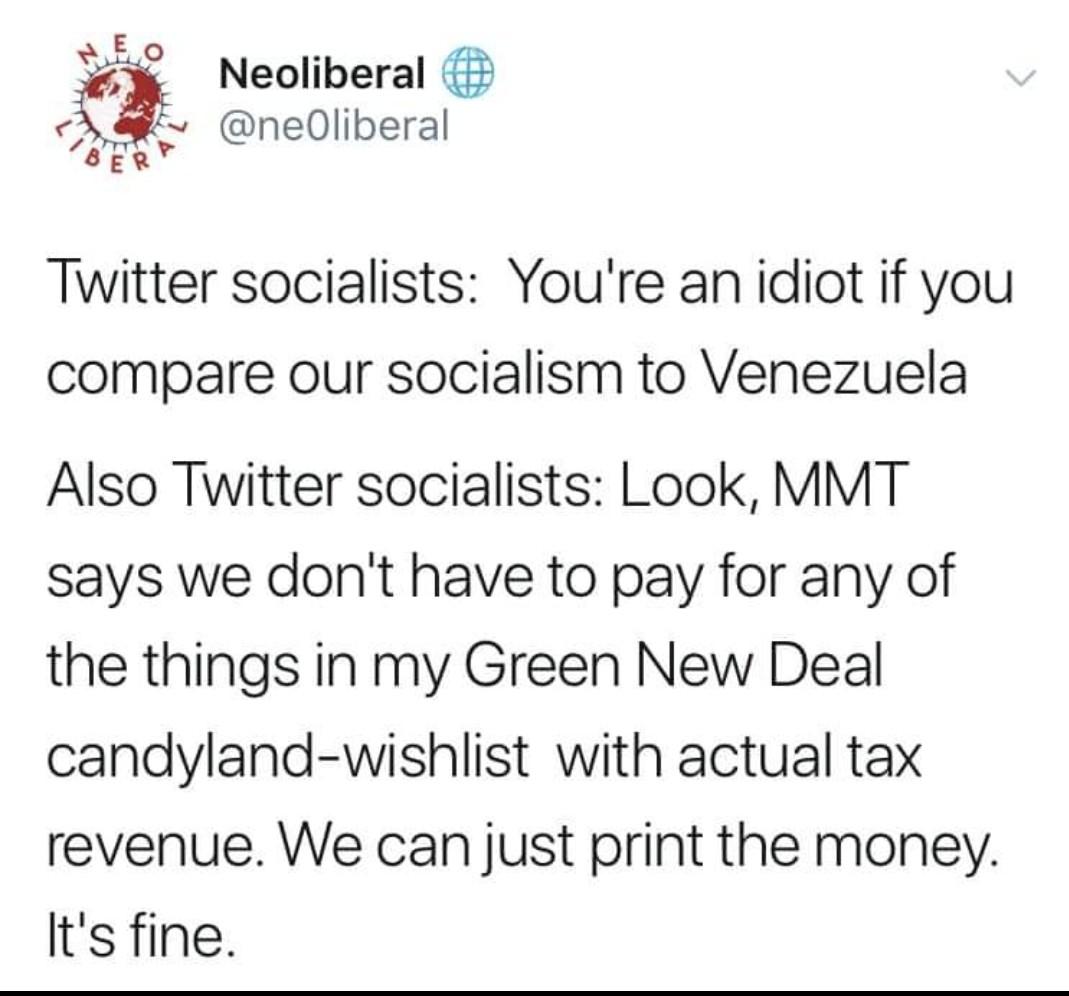This screenshot has width=1069, height=996.
Task: Visit the @ne0liberal handle
Action: (333, 125)
